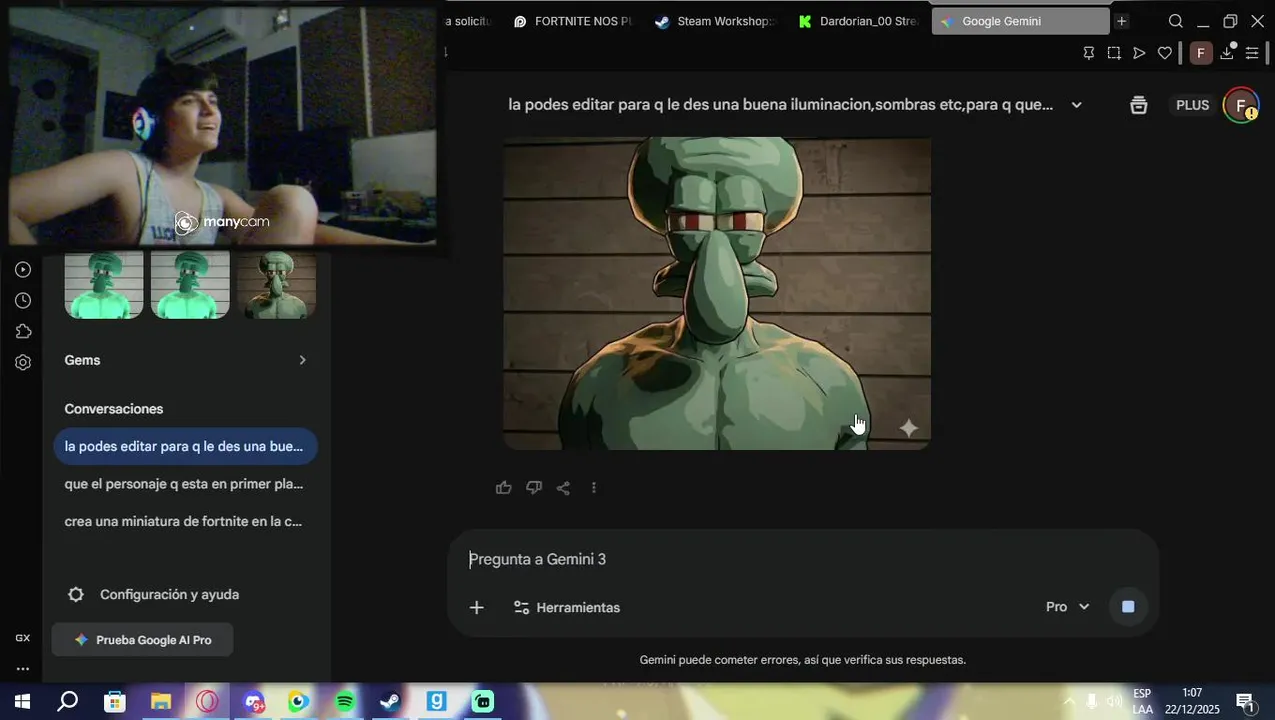Open the Google account avatar
The width and height of the screenshot is (1275, 720).
[x=1241, y=105]
